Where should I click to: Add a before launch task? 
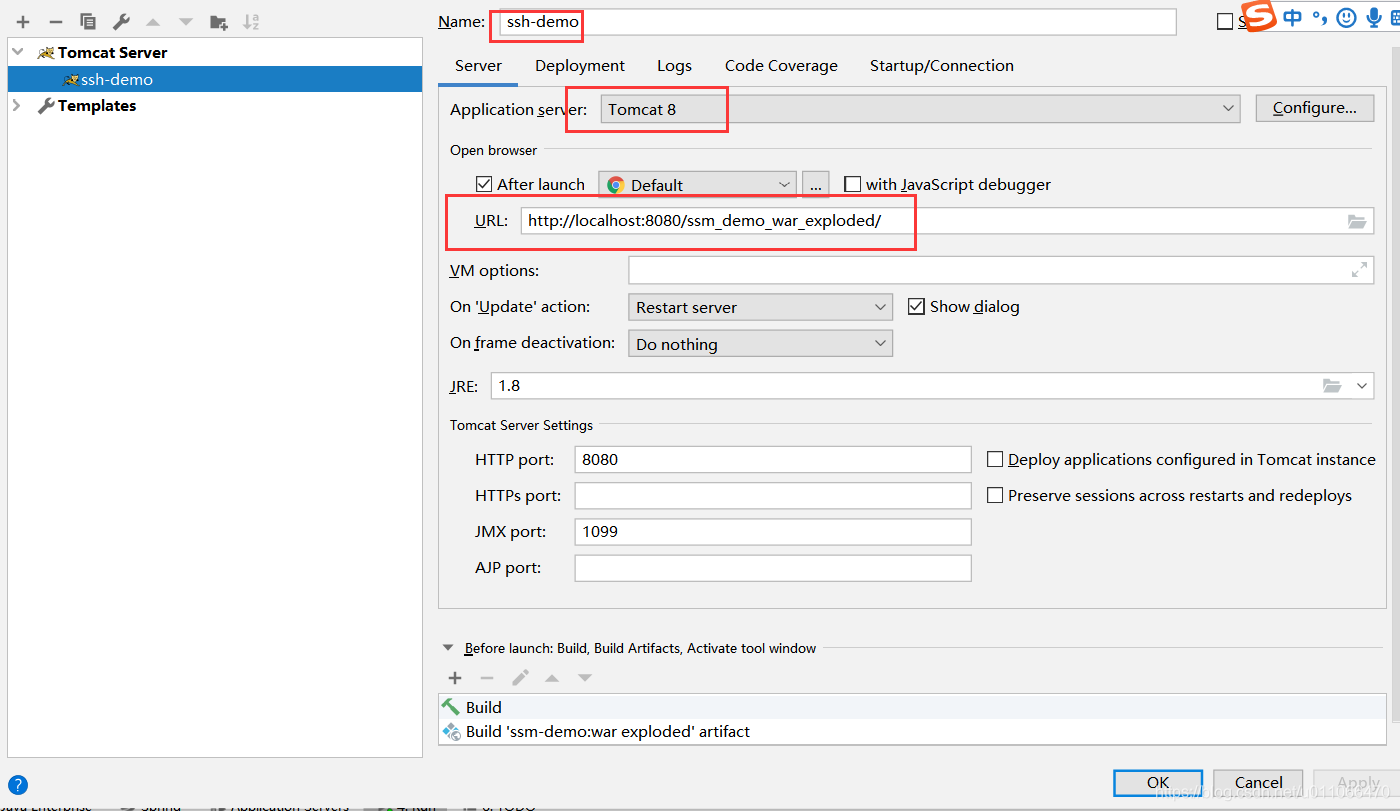tap(455, 678)
